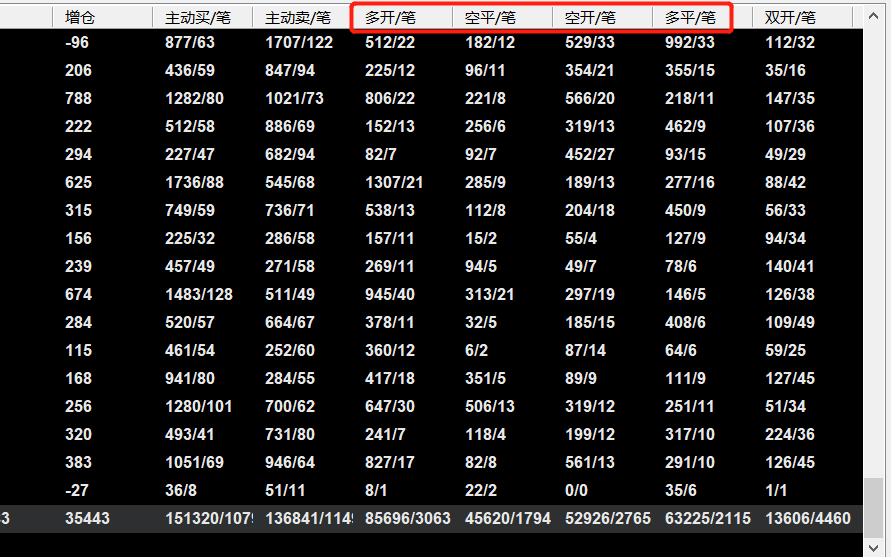This screenshot has width=891, height=557.
Task: Select the cell 450/9
Action: pyautogui.click(x=685, y=210)
